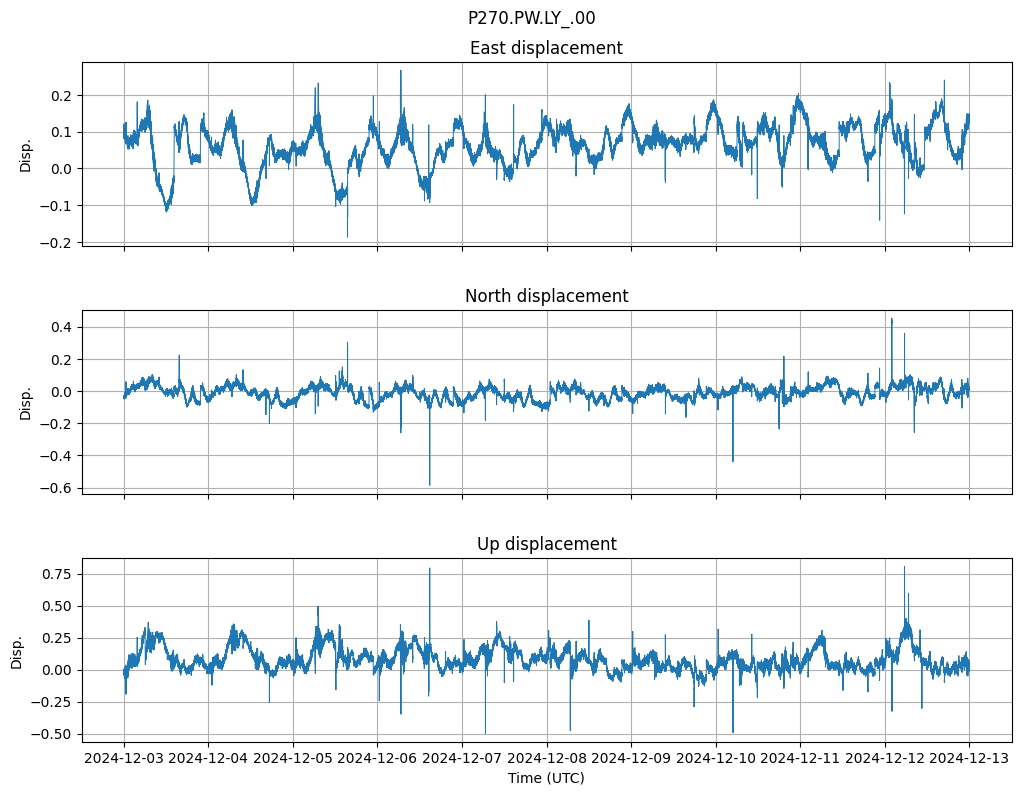The width and height of the screenshot is (1021, 795).
Task: Select the East displacement plot title
Action: 546,48
